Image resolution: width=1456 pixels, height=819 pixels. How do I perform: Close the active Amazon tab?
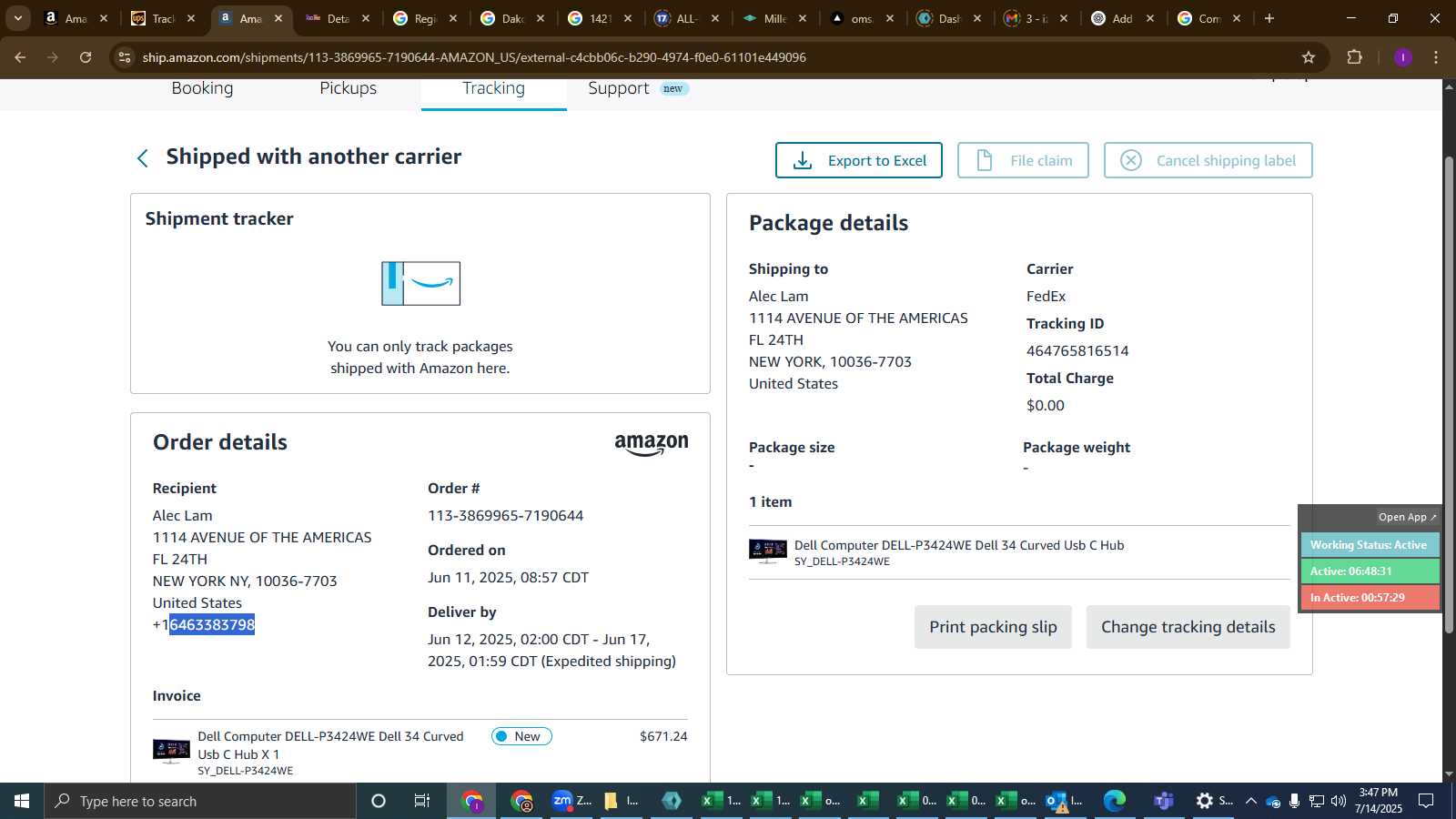tap(278, 18)
